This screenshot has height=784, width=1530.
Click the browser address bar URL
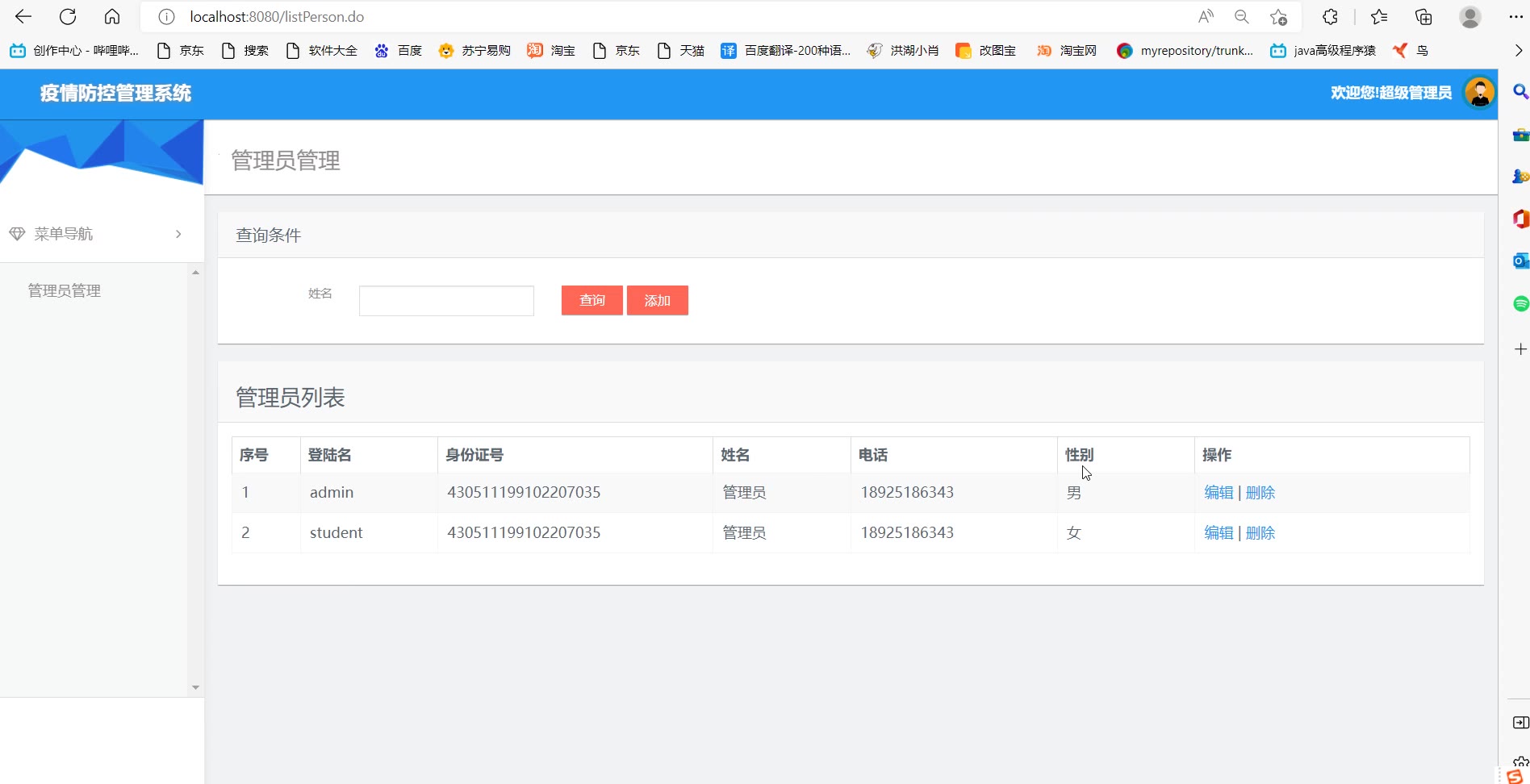click(277, 17)
